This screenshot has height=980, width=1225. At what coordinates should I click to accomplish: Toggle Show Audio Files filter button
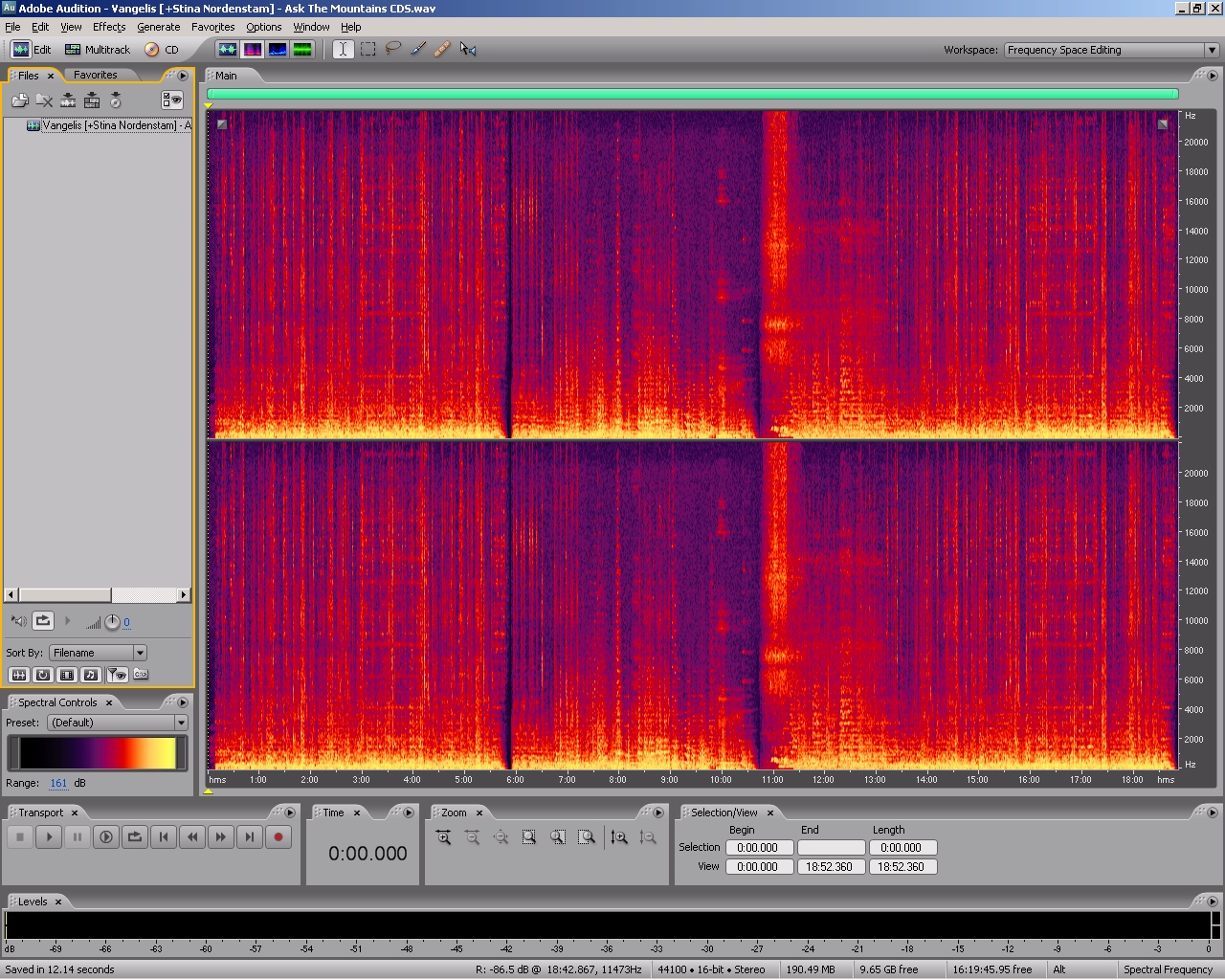pyautogui.click(x=18, y=675)
